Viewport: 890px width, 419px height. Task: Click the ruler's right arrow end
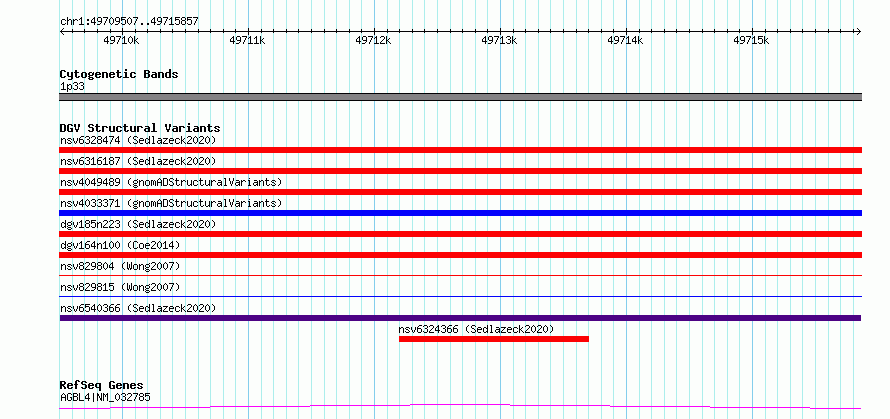click(858, 31)
